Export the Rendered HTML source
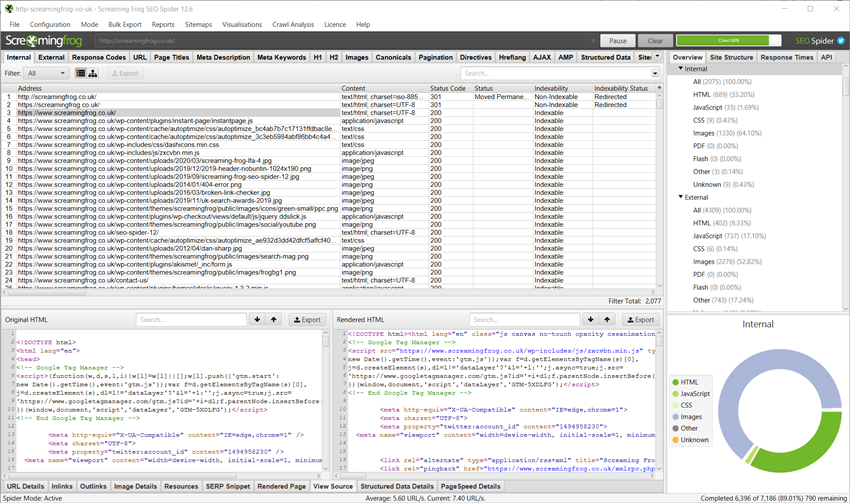The width and height of the screenshot is (850, 503). tap(640, 320)
